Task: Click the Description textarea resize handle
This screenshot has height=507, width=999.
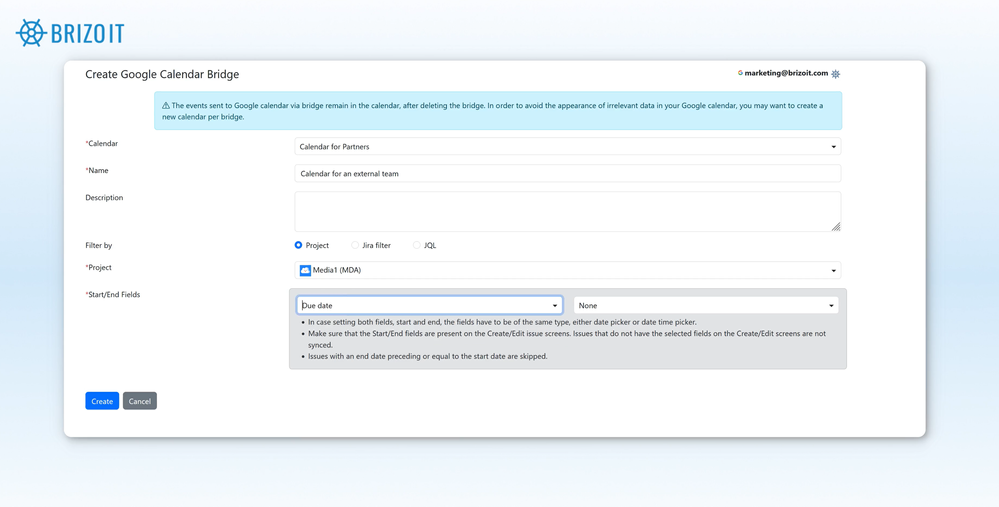Action: click(x=836, y=227)
